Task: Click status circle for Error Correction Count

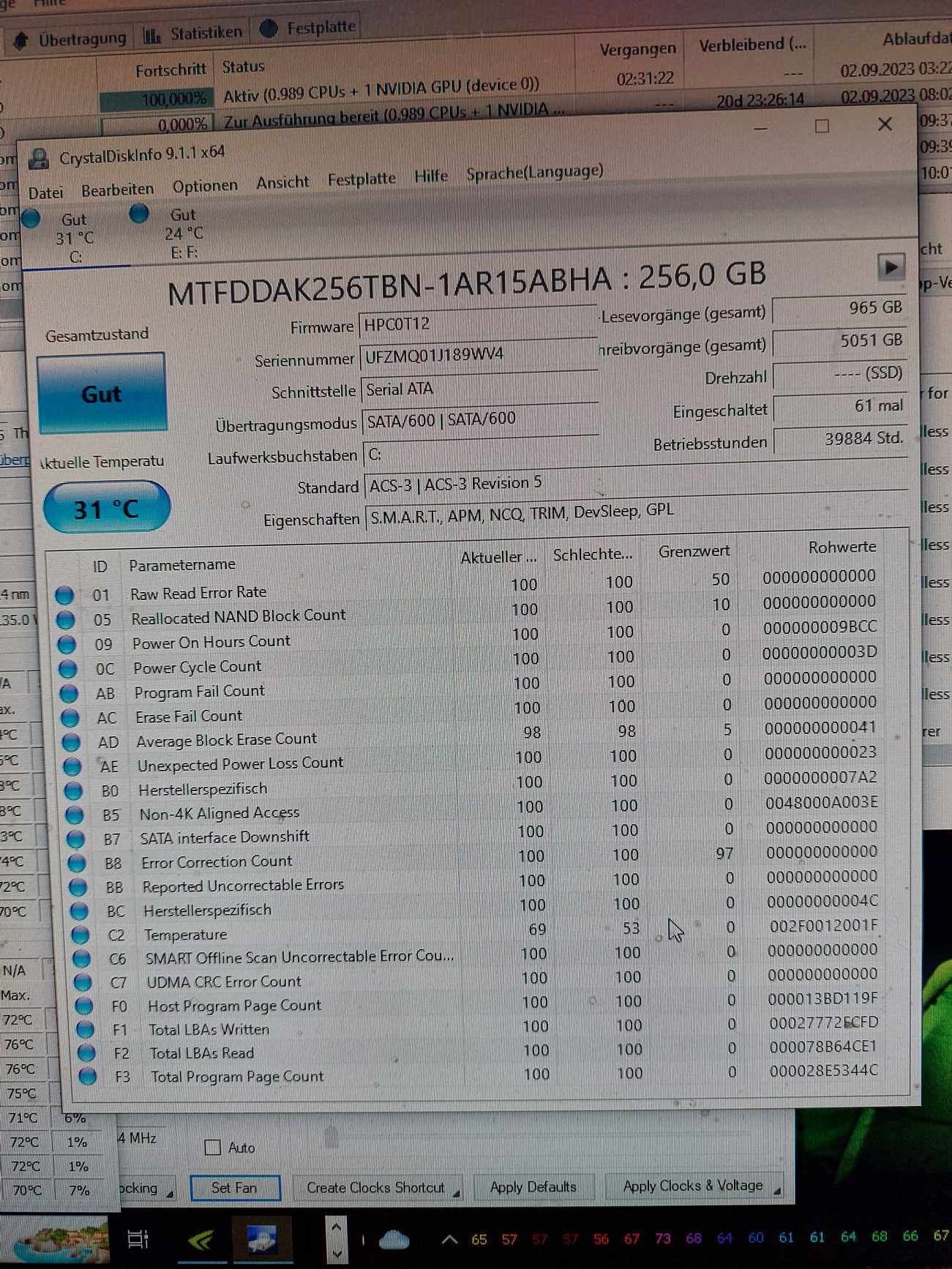Action: pyautogui.click(x=77, y=863)
